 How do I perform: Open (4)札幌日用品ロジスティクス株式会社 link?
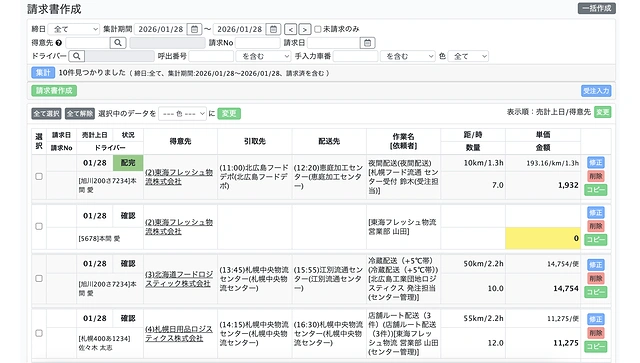pyautogui.click(x=179, y=334)
